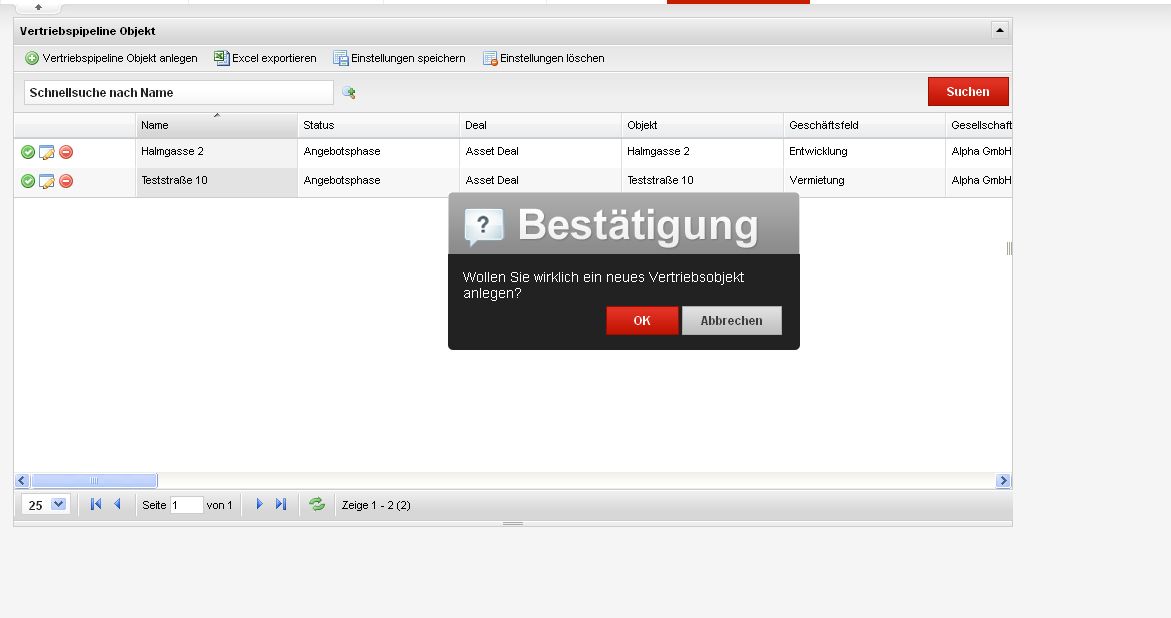1171x618 pixels.
Task: Click Entwicklung in Geschäftsfeld column
Action: click(x=818, y=152)
